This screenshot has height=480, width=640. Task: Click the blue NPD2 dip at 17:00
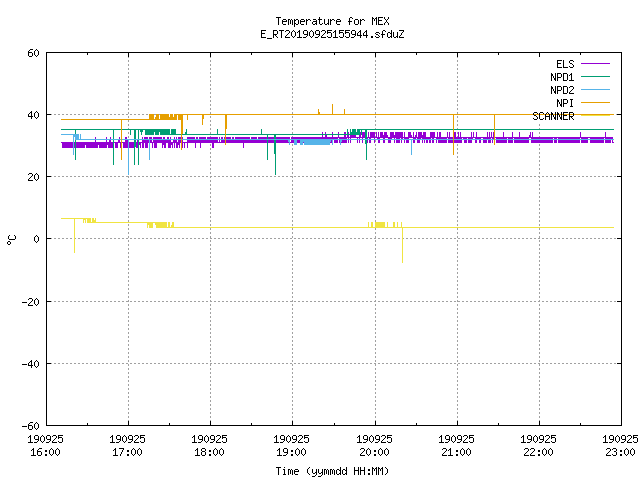point(129,157)
